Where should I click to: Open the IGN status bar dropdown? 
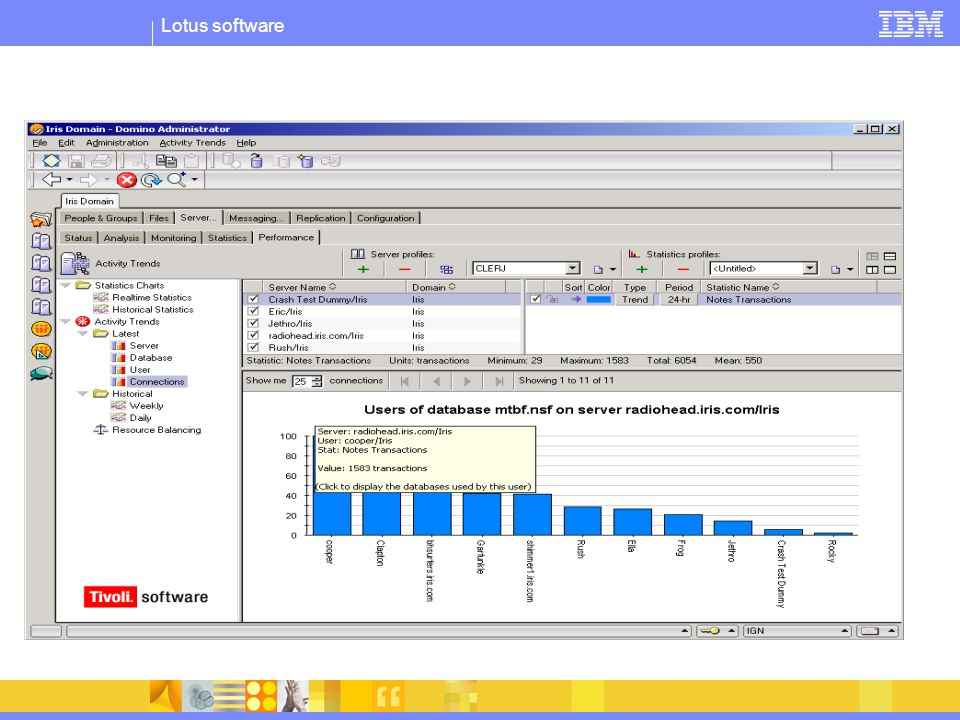tap(844, 631)
